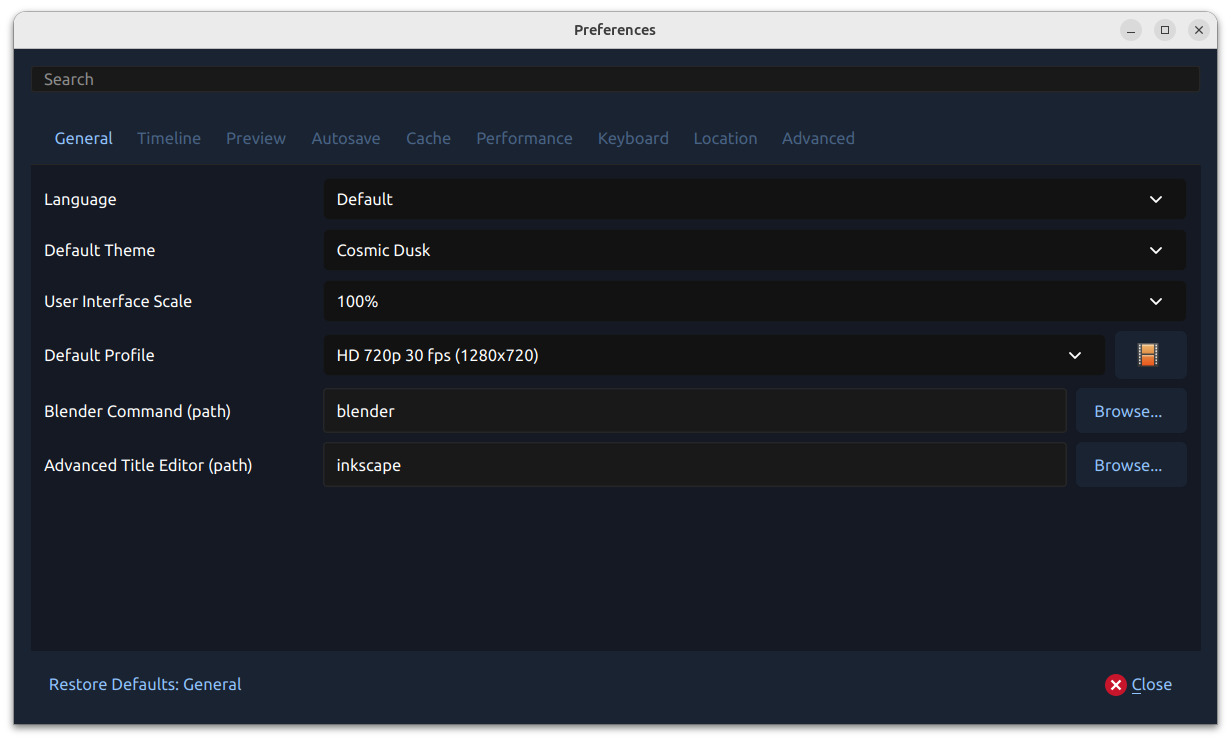Open the User Interface Scale dropdown
The image size is (1231, 741).
click(x=754, y=301)
